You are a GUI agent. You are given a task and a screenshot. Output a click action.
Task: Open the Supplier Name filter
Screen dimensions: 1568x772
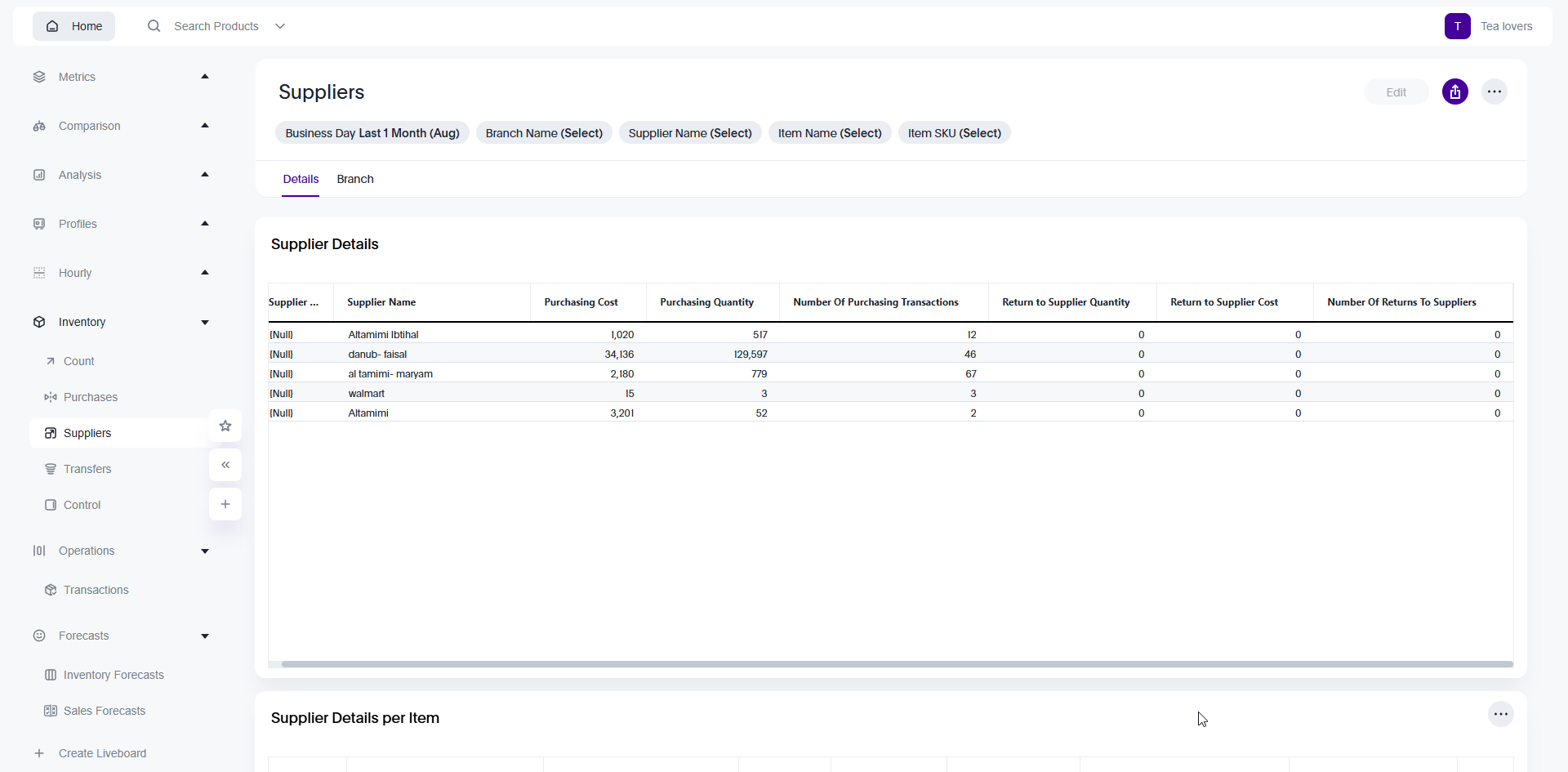(x=689, y=133)
